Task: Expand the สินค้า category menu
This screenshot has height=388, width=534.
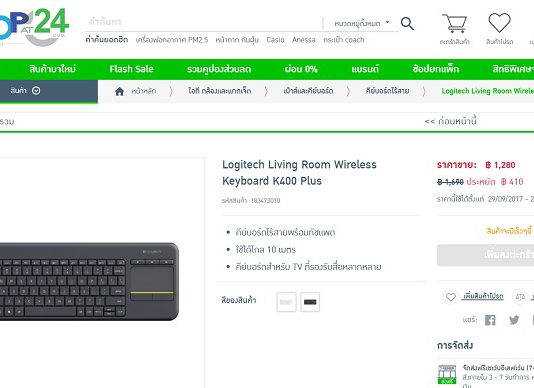Action: (26, 91)
